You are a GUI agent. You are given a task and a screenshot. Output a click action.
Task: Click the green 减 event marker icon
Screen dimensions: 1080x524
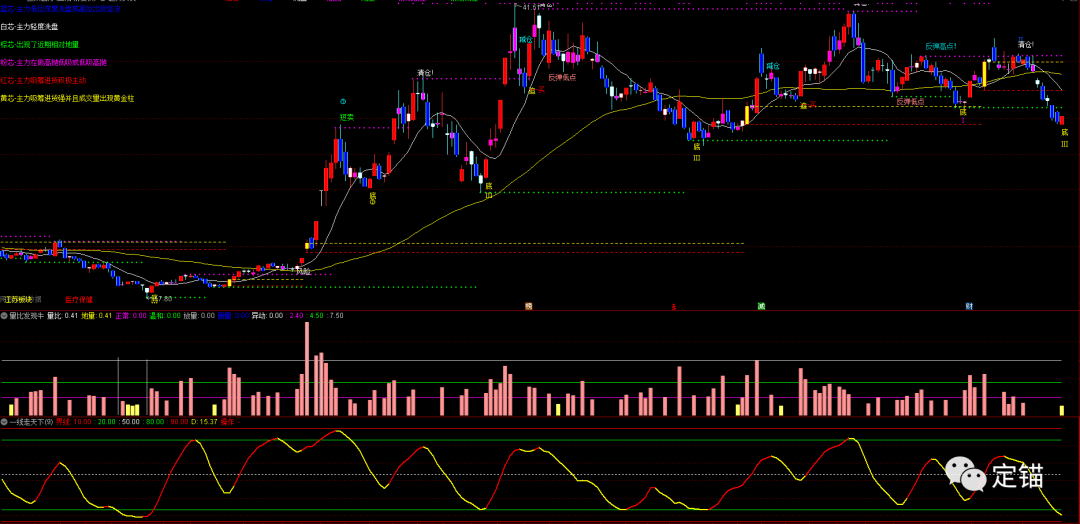(761, 306)
